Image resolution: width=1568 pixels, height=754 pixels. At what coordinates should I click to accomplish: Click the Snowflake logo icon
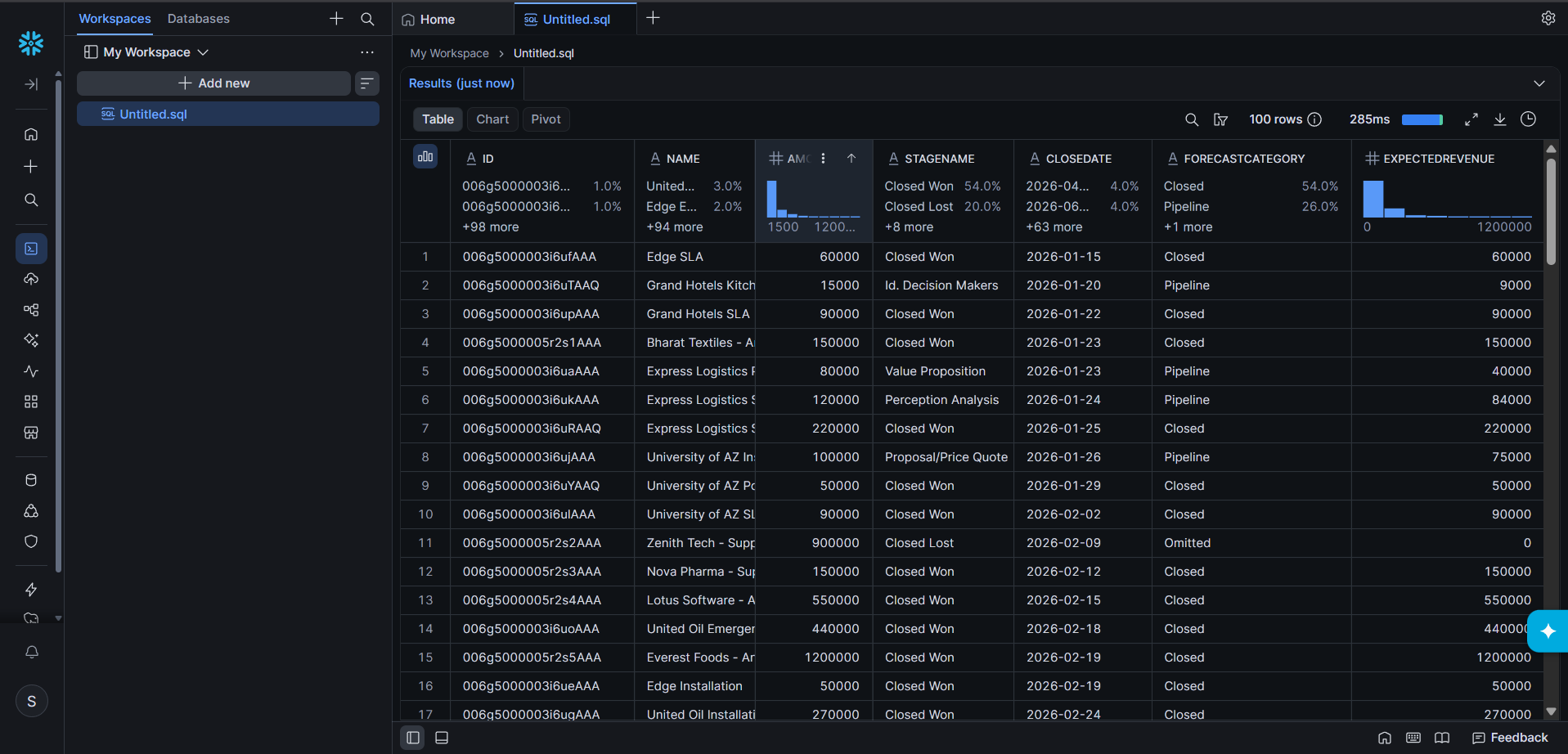tap(31, 43)
